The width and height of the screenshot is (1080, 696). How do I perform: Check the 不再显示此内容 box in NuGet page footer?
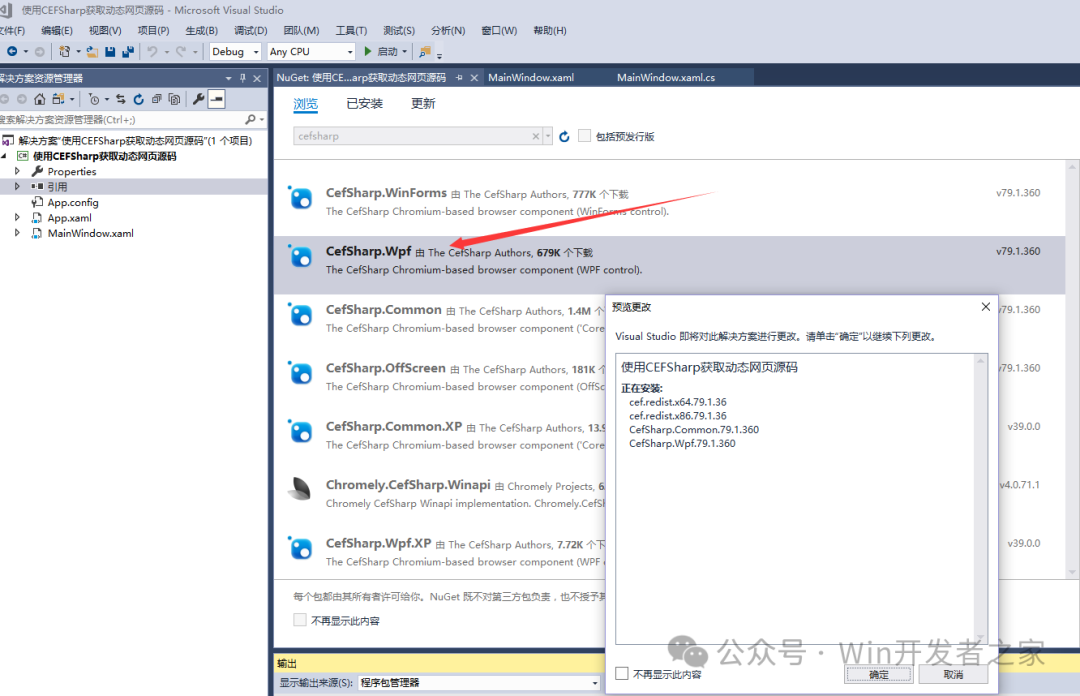[300, 620]
